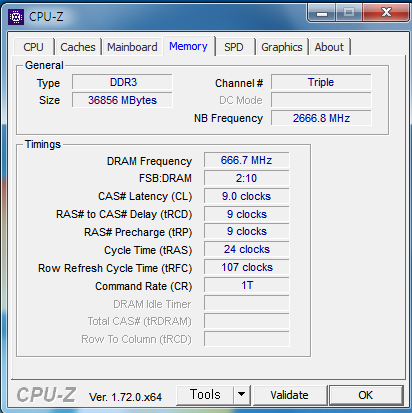Expand the Tools dropdown arrow
This screenshot has width=412, height=413.
pyautogui.click(x=242, y=395)
